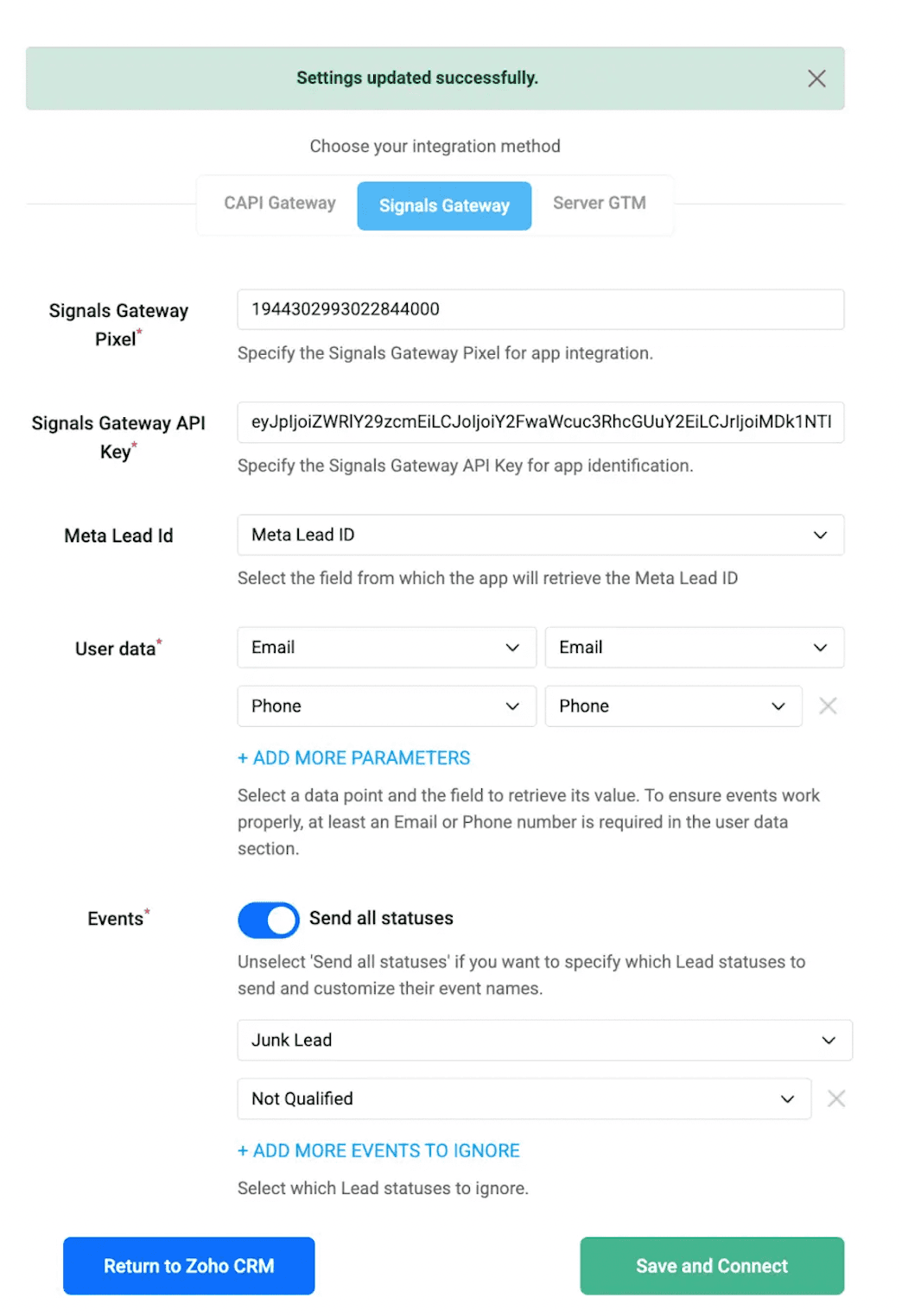Viewport: 902px width, 1316px height.
Task: Open the left Email data point dropdown
Action: point(386,648)
